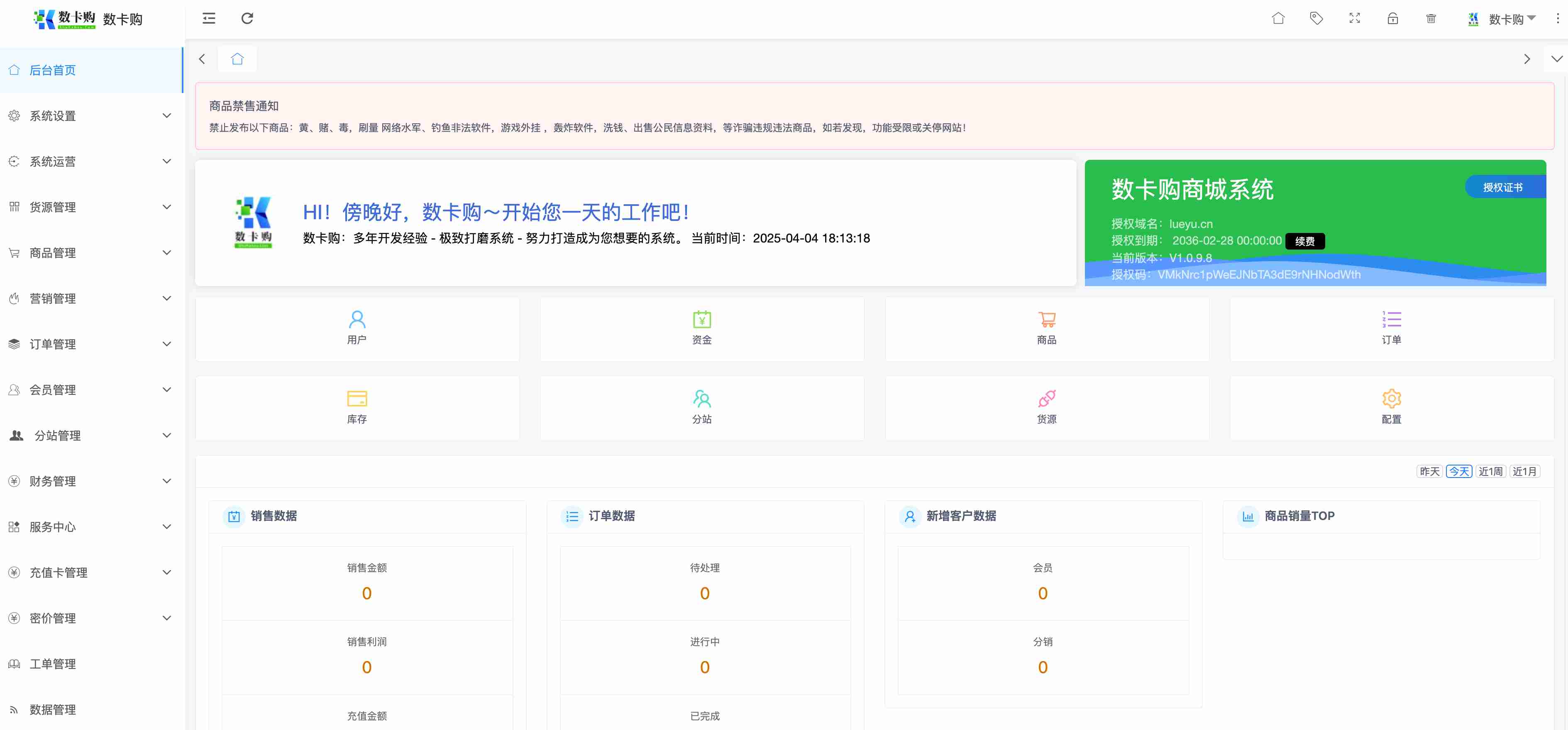Click the tag icon in the header
Image resolution: width=1568 pixels, height=730 pixels.
point(1316,18)
